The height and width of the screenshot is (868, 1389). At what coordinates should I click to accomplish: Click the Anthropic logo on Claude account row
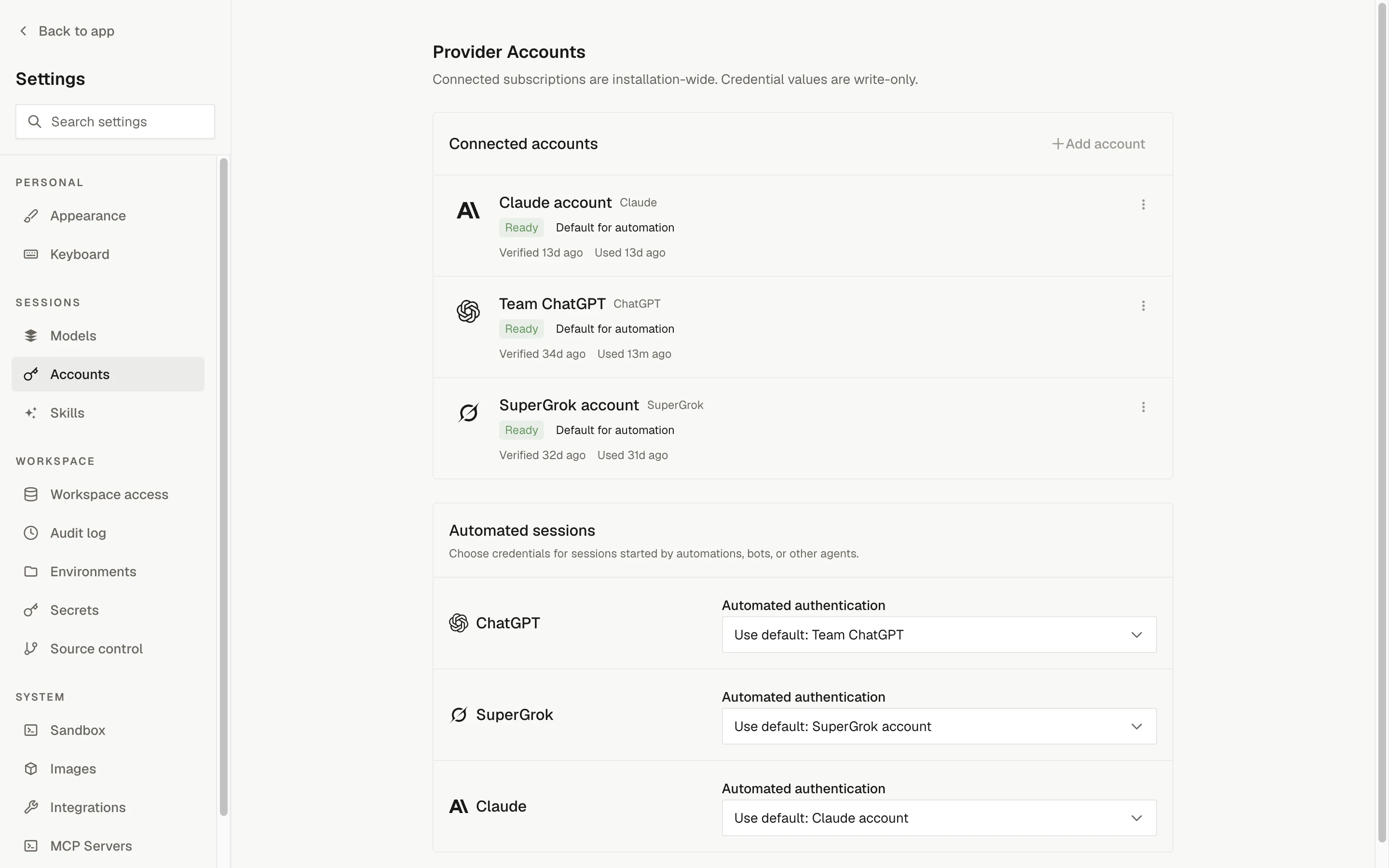click(468, 211)
